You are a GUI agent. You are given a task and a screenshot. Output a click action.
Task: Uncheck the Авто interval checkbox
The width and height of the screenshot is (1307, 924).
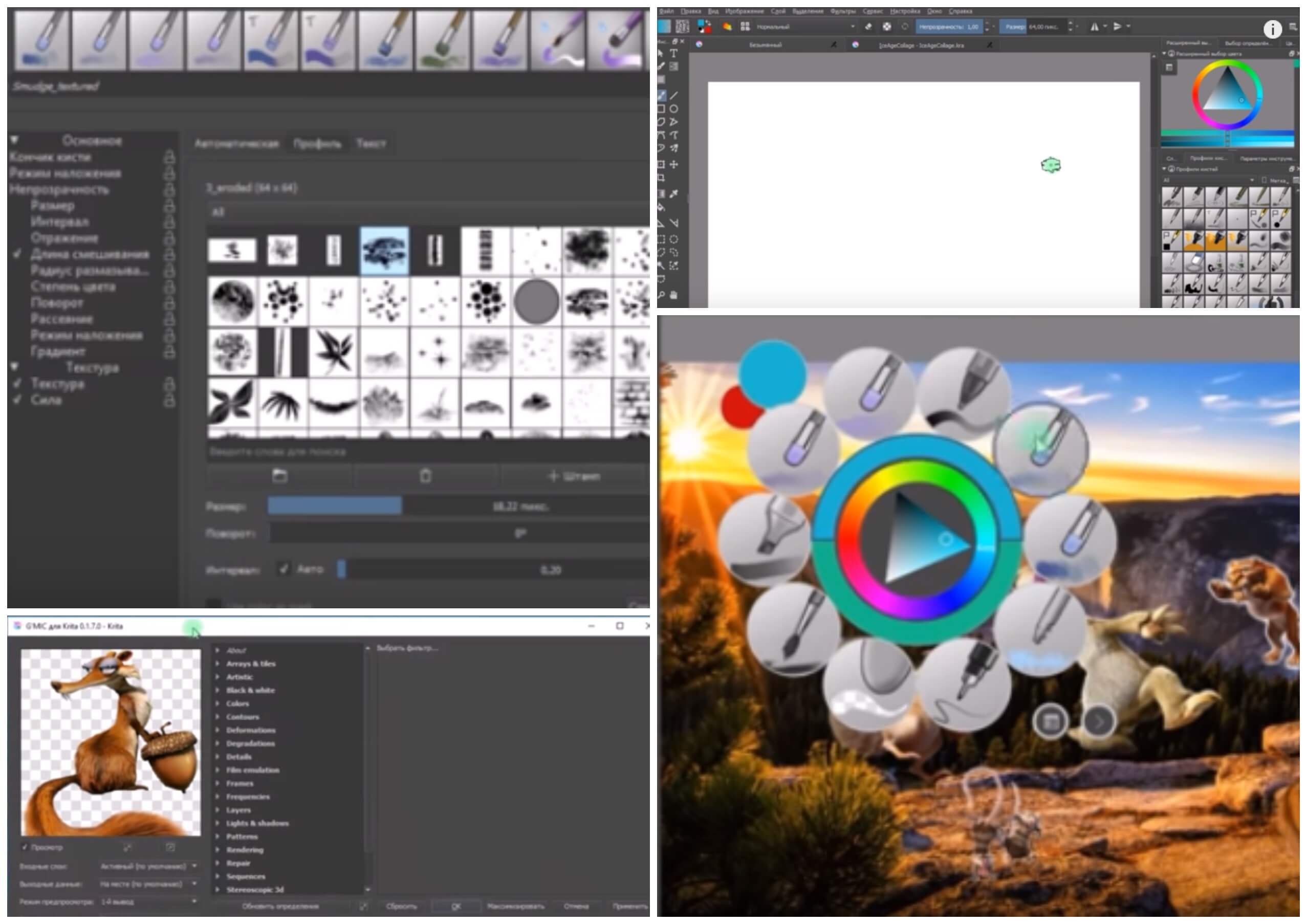pyautogui.click(x=284, y=568)
